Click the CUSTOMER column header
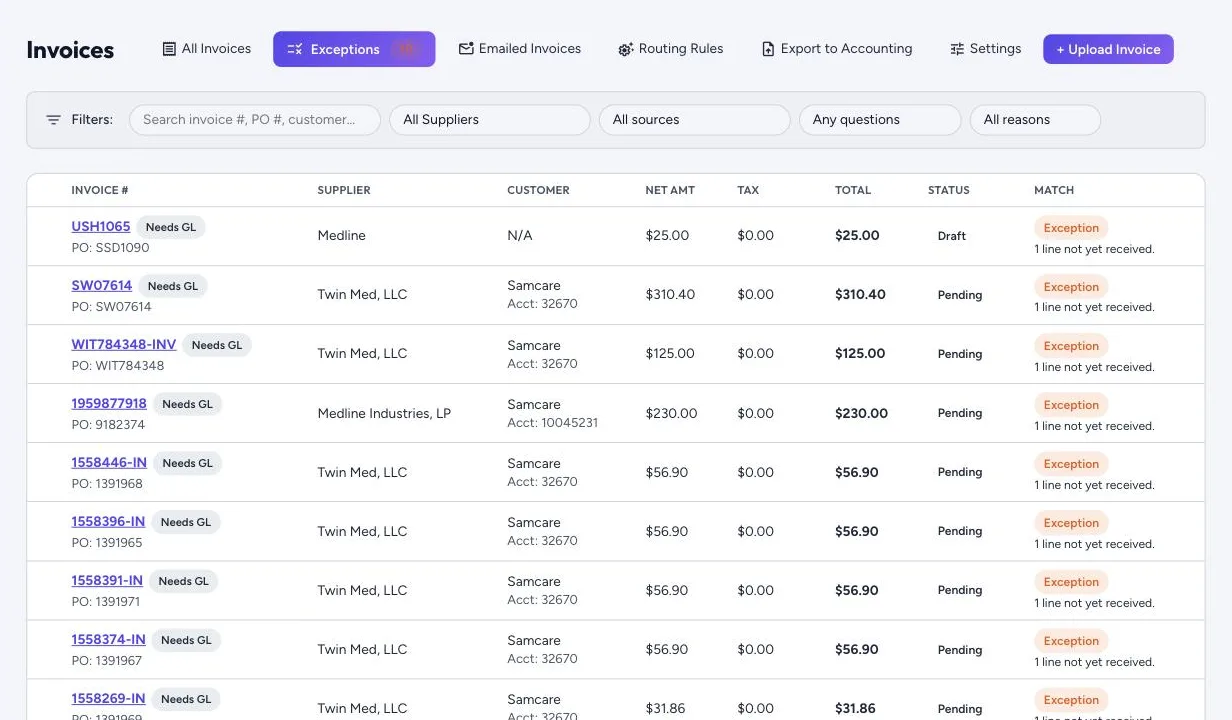This screenshot has width=1232, height=720. 538,190
